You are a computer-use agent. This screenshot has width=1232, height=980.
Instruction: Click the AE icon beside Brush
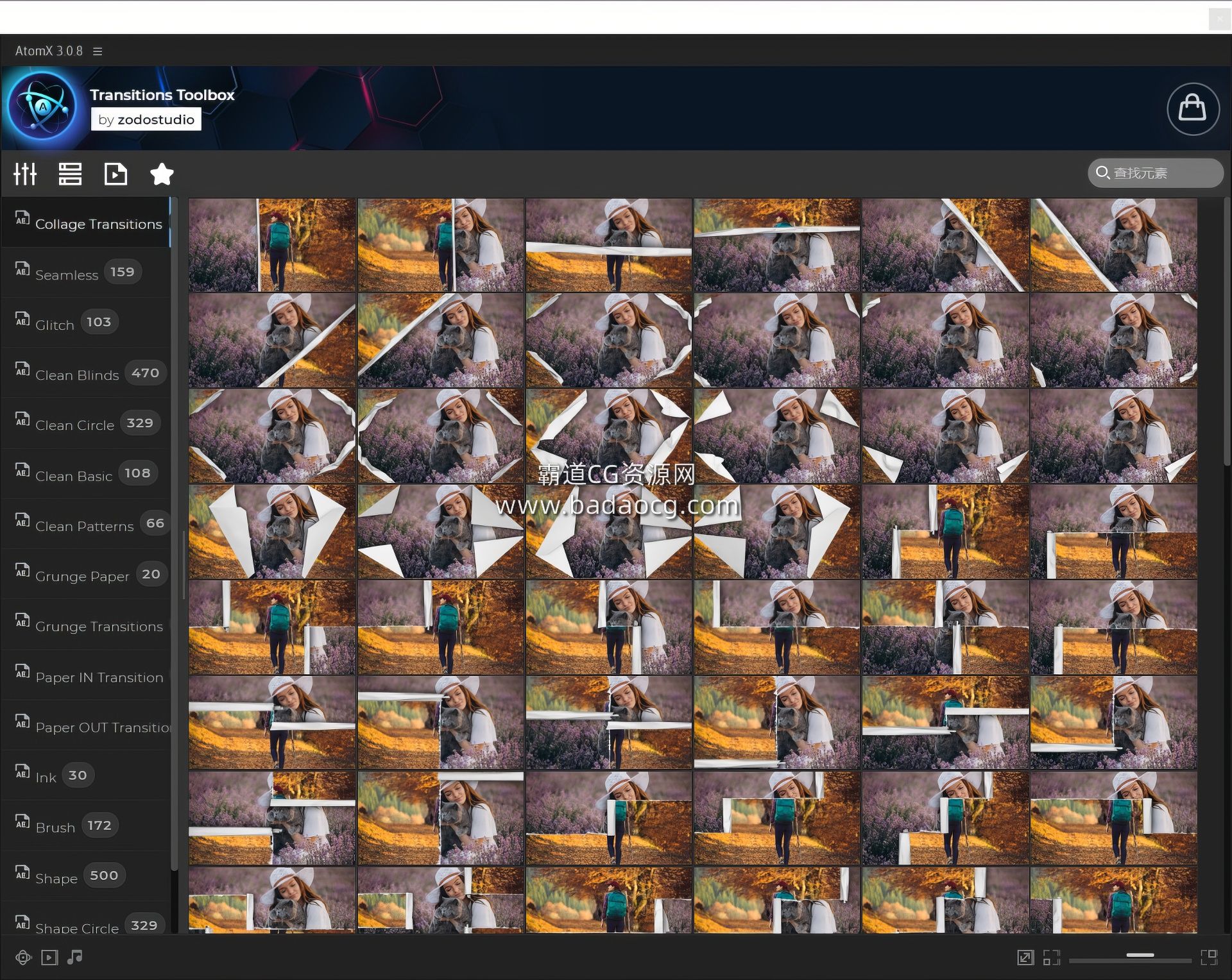(x=22, y=821)
